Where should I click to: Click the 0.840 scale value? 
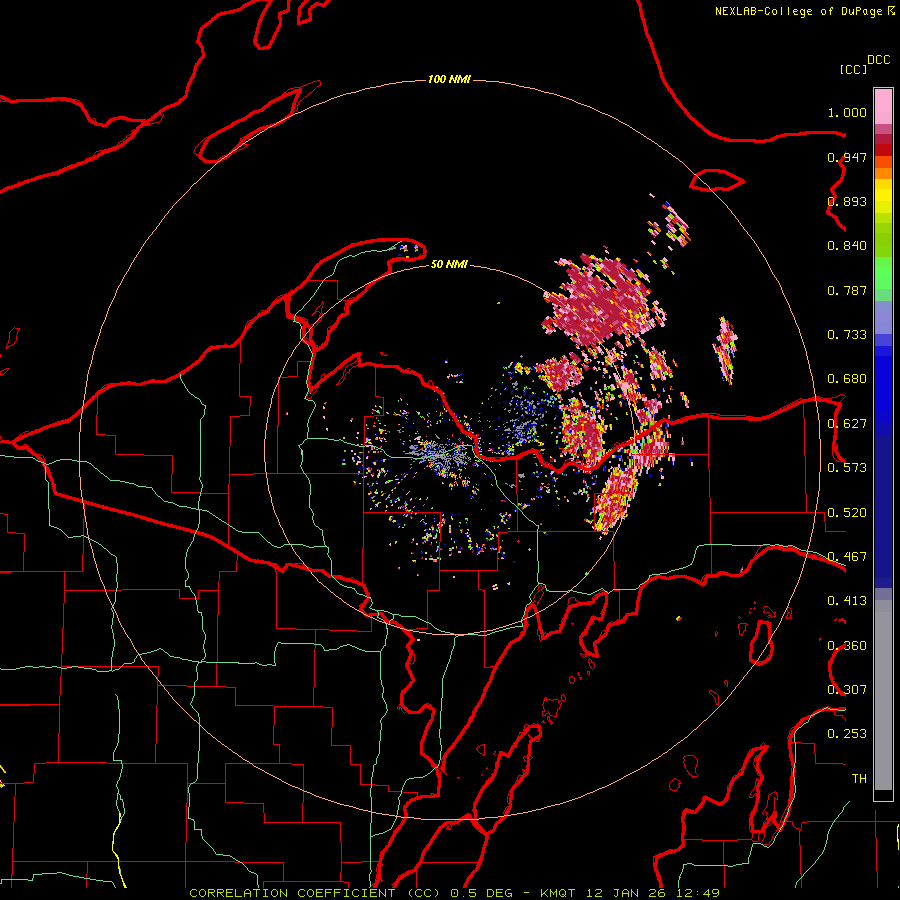tap(847, 246)
